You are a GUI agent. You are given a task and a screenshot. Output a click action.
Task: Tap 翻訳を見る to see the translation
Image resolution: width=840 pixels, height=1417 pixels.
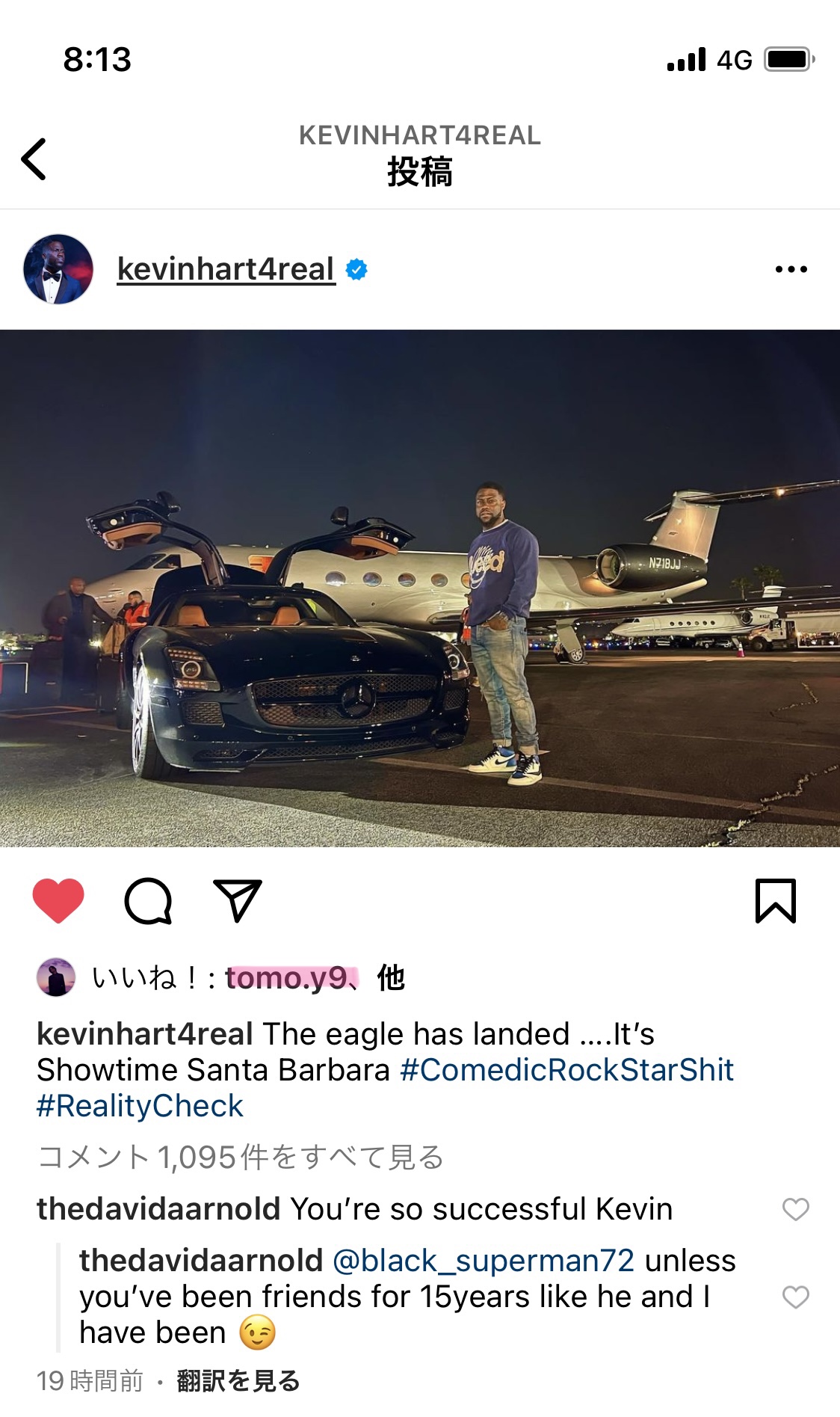point(238,1380)
